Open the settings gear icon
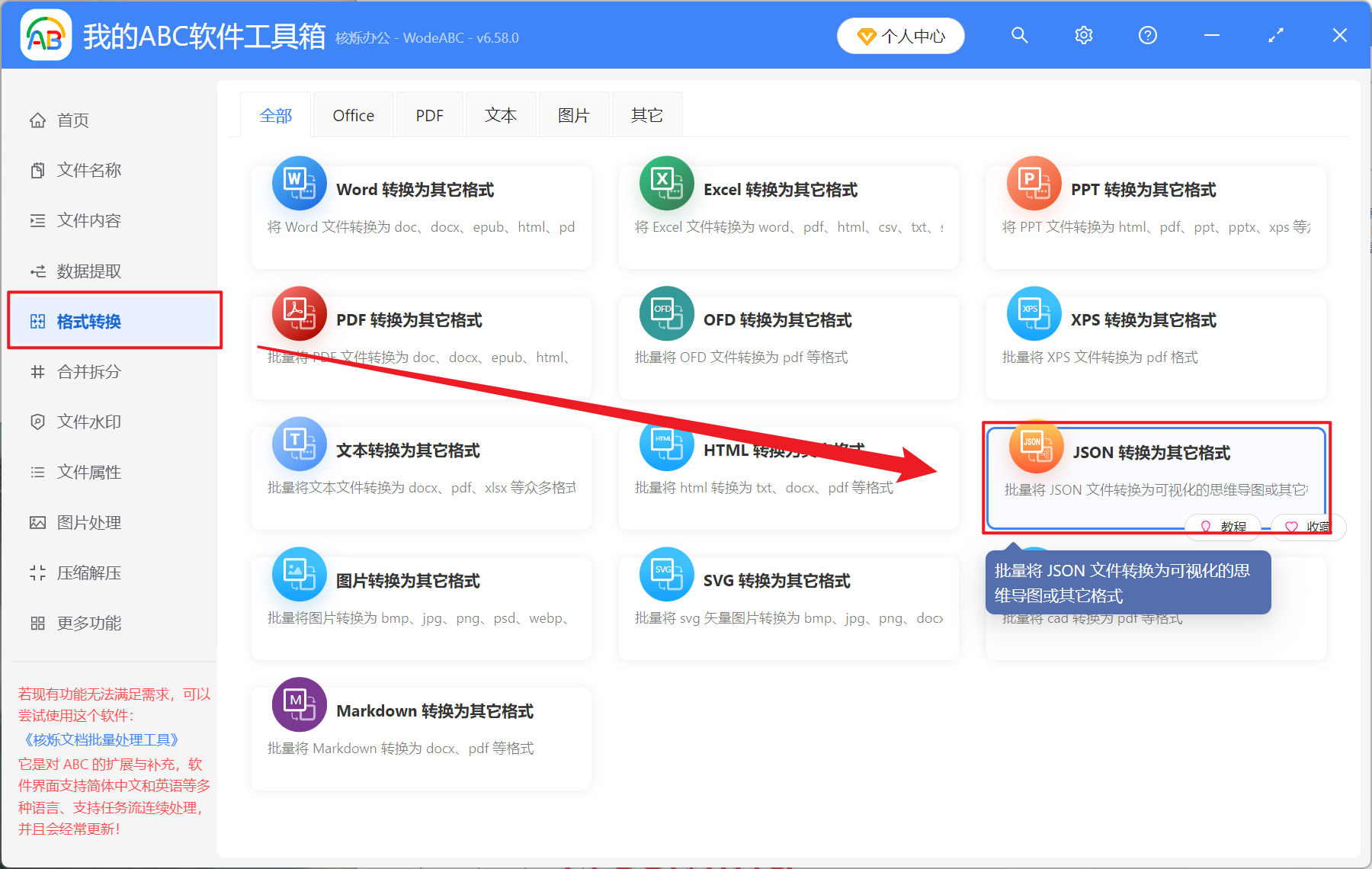The width and height of the screenshot is (1372, 869). click(1083, 35)
